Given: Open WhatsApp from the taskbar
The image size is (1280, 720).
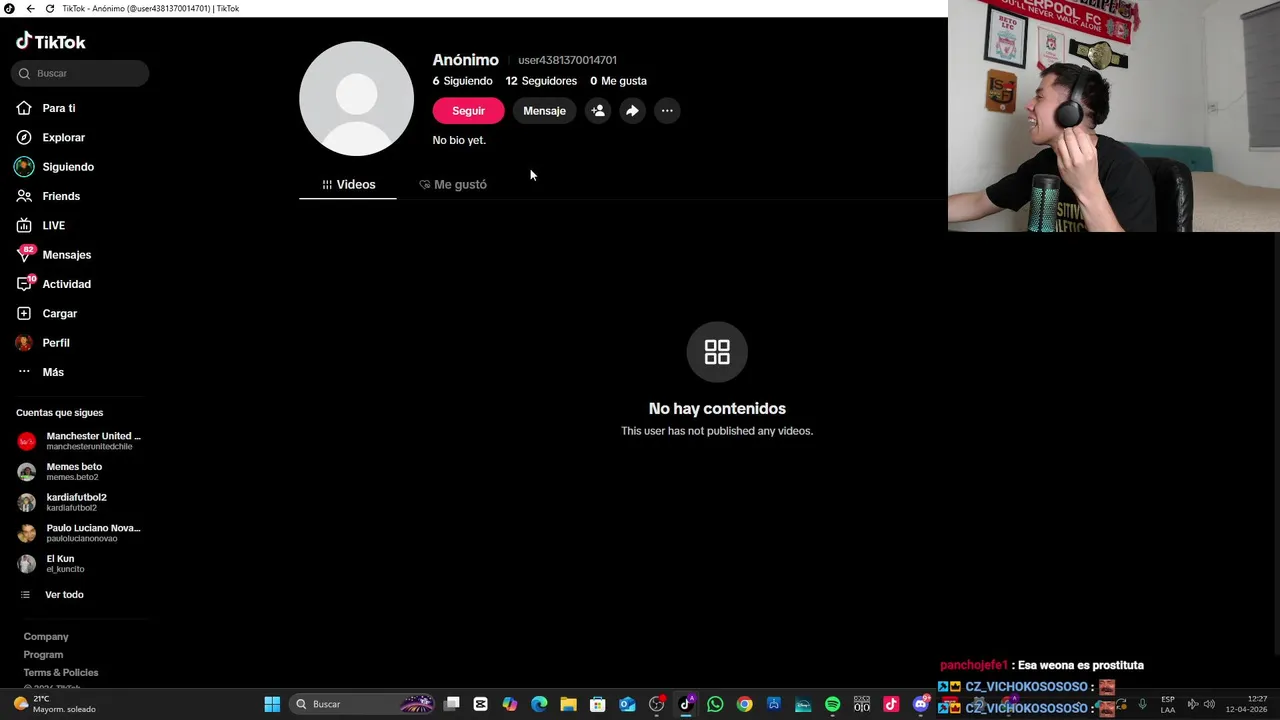Looking at the screenshot, I should (715, 704).
